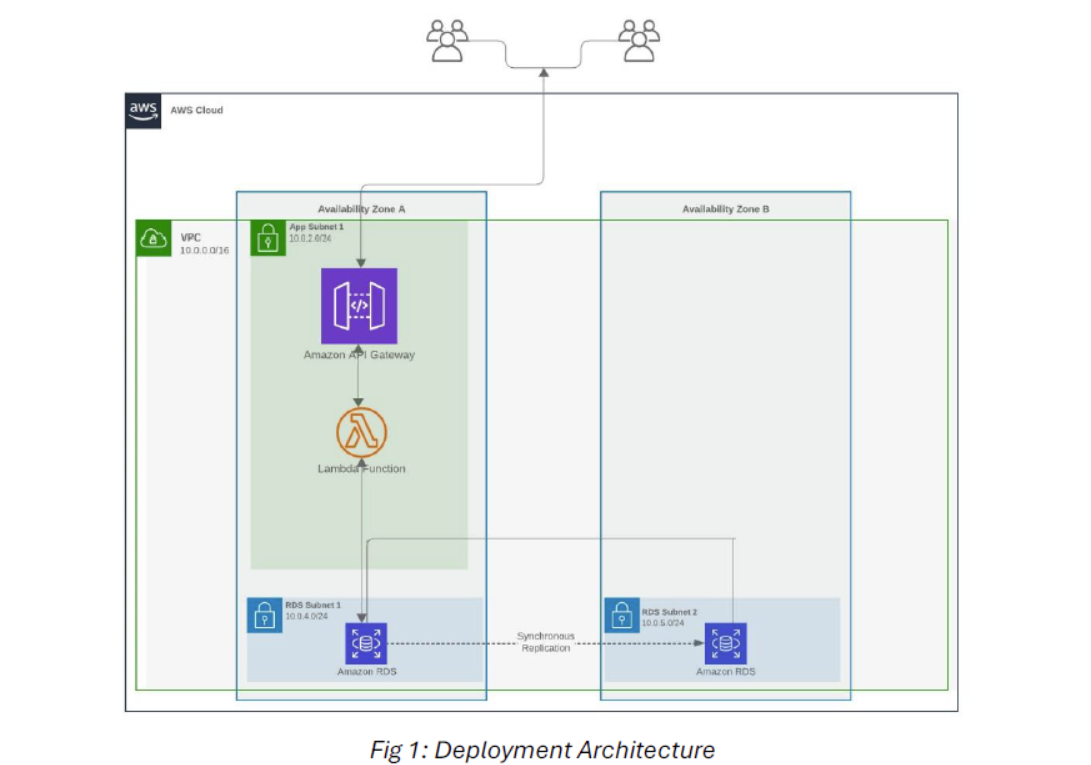Click the right users group icon
The width and height of the screenshot is (1091, 765).
(x=638, y=41)
